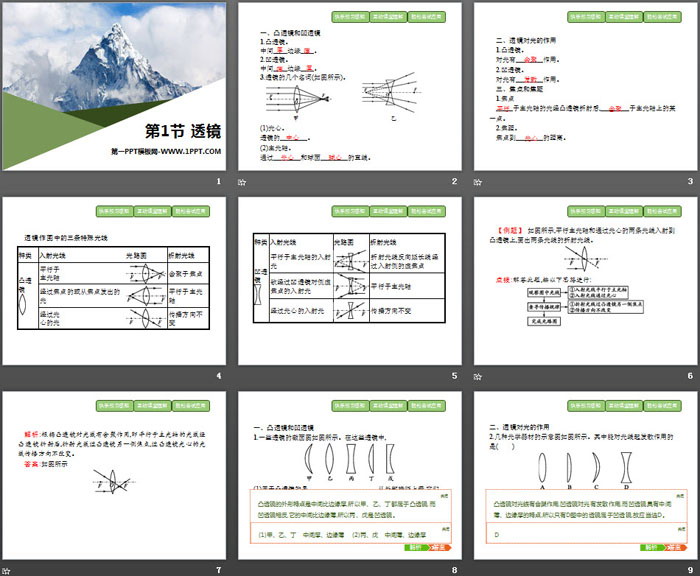Click the animation star icon below slide 3
This screenshot has height=576, width=700.
point(478,182)
